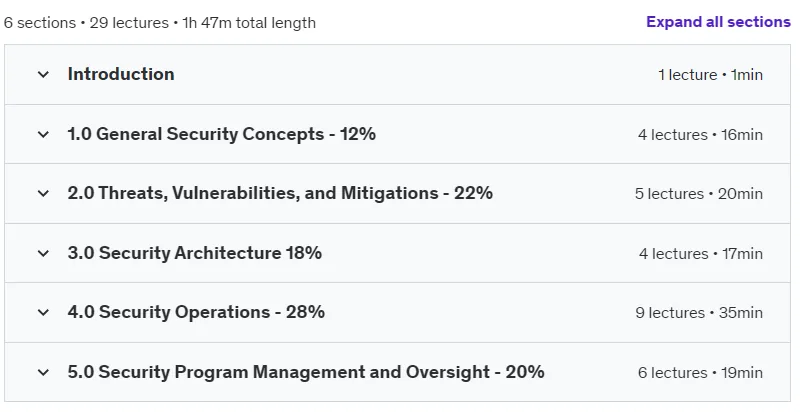Click Expand all sections link
This screenshot has width=801, height=412.
(718, 22)
